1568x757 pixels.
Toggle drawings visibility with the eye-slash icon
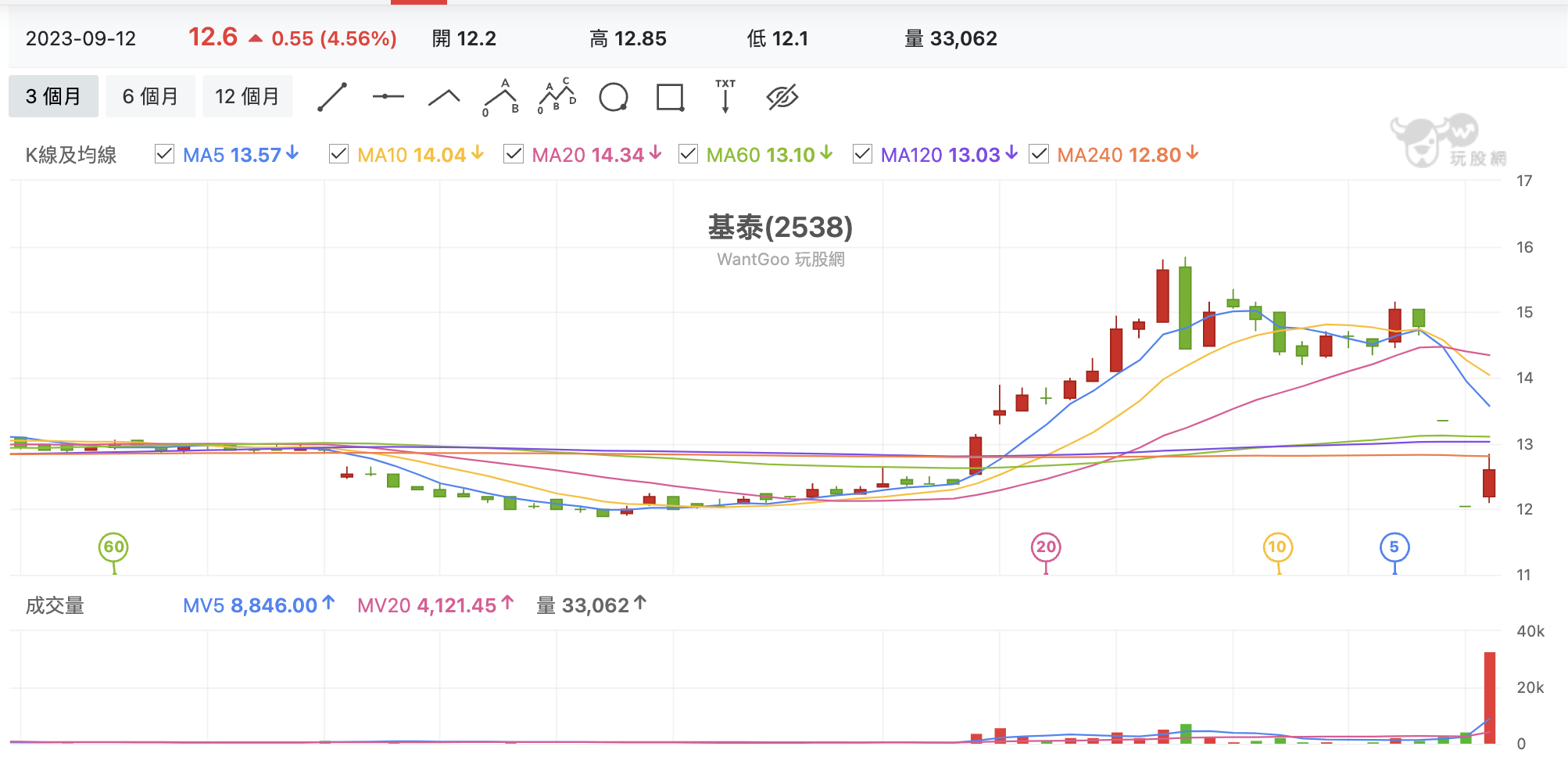782,97
